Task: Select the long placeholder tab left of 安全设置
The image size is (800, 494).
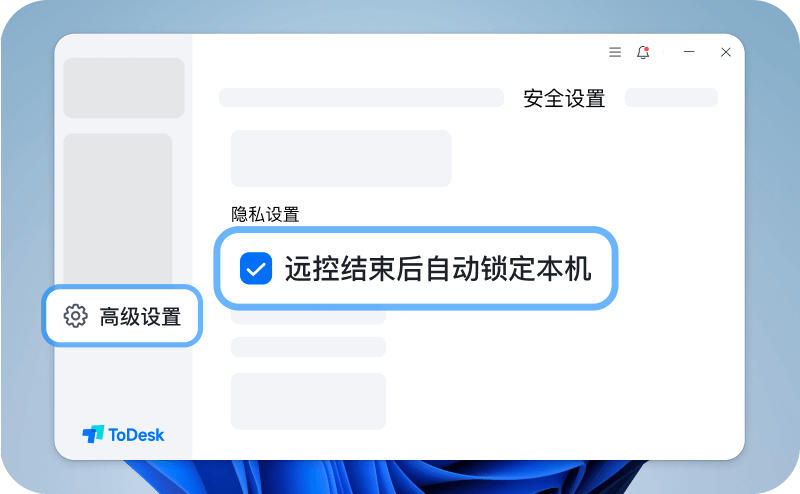Action: pyautogui.click(x=361, y=97)
